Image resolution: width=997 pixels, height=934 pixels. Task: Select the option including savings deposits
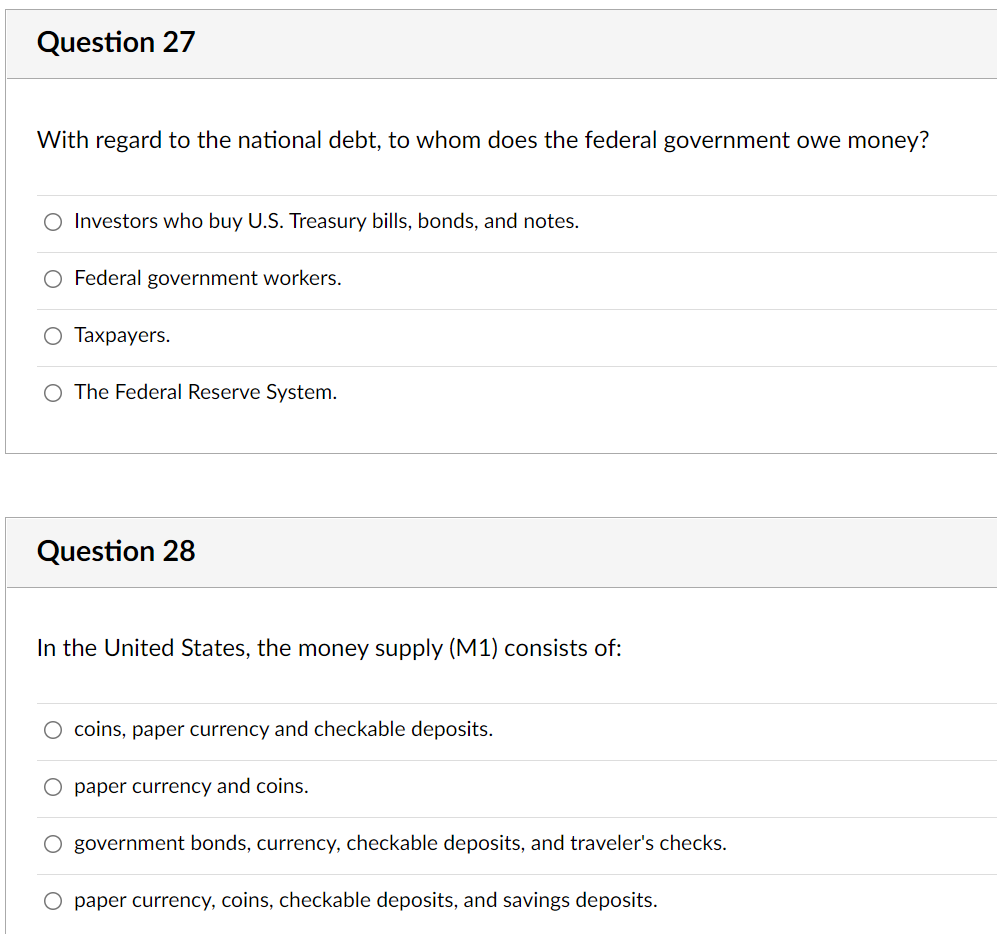click(52, 900)
